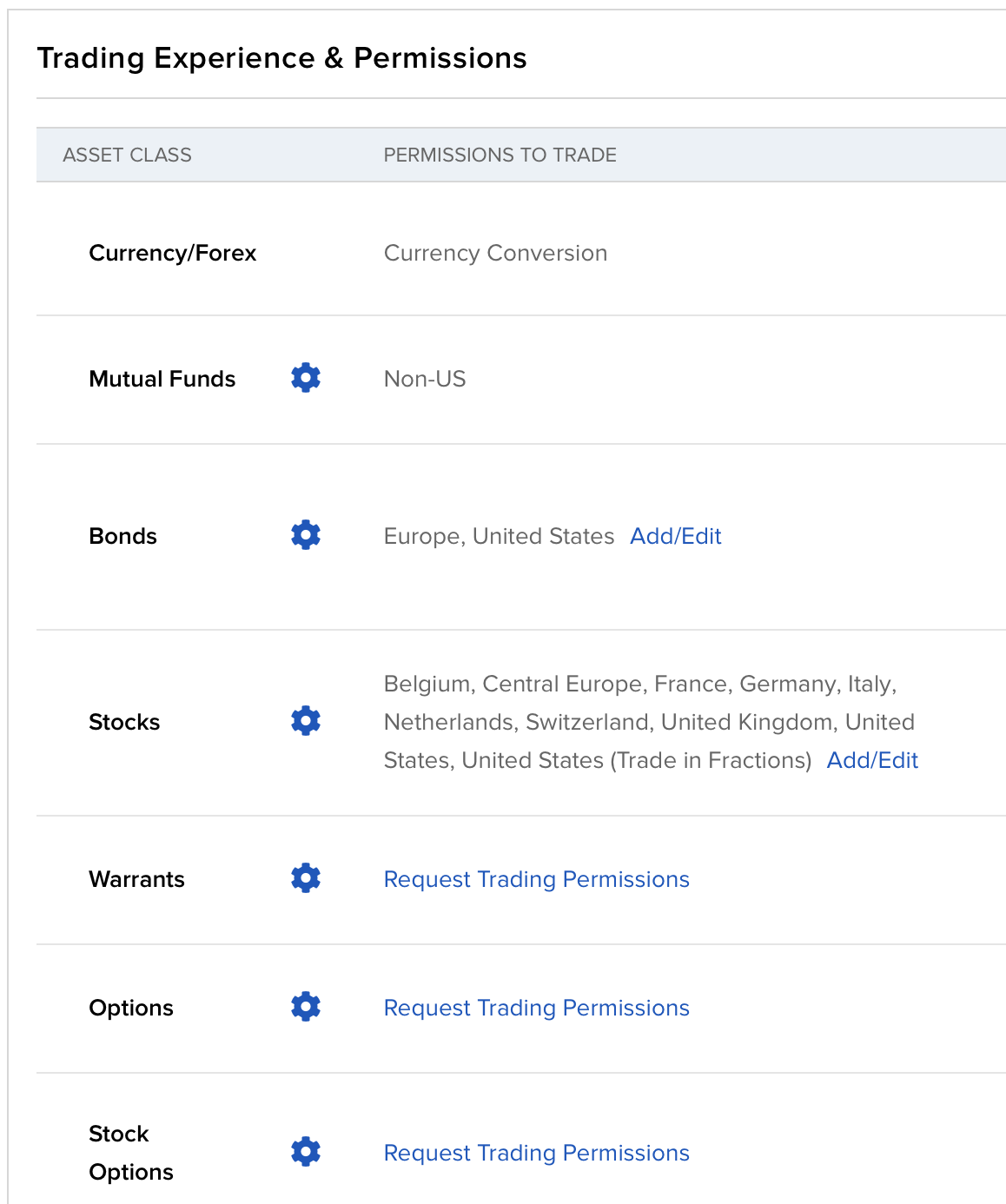Open the Warrants gear settings icon
Viewport: 1006px width, 1204px height.
tap(306, 878)
